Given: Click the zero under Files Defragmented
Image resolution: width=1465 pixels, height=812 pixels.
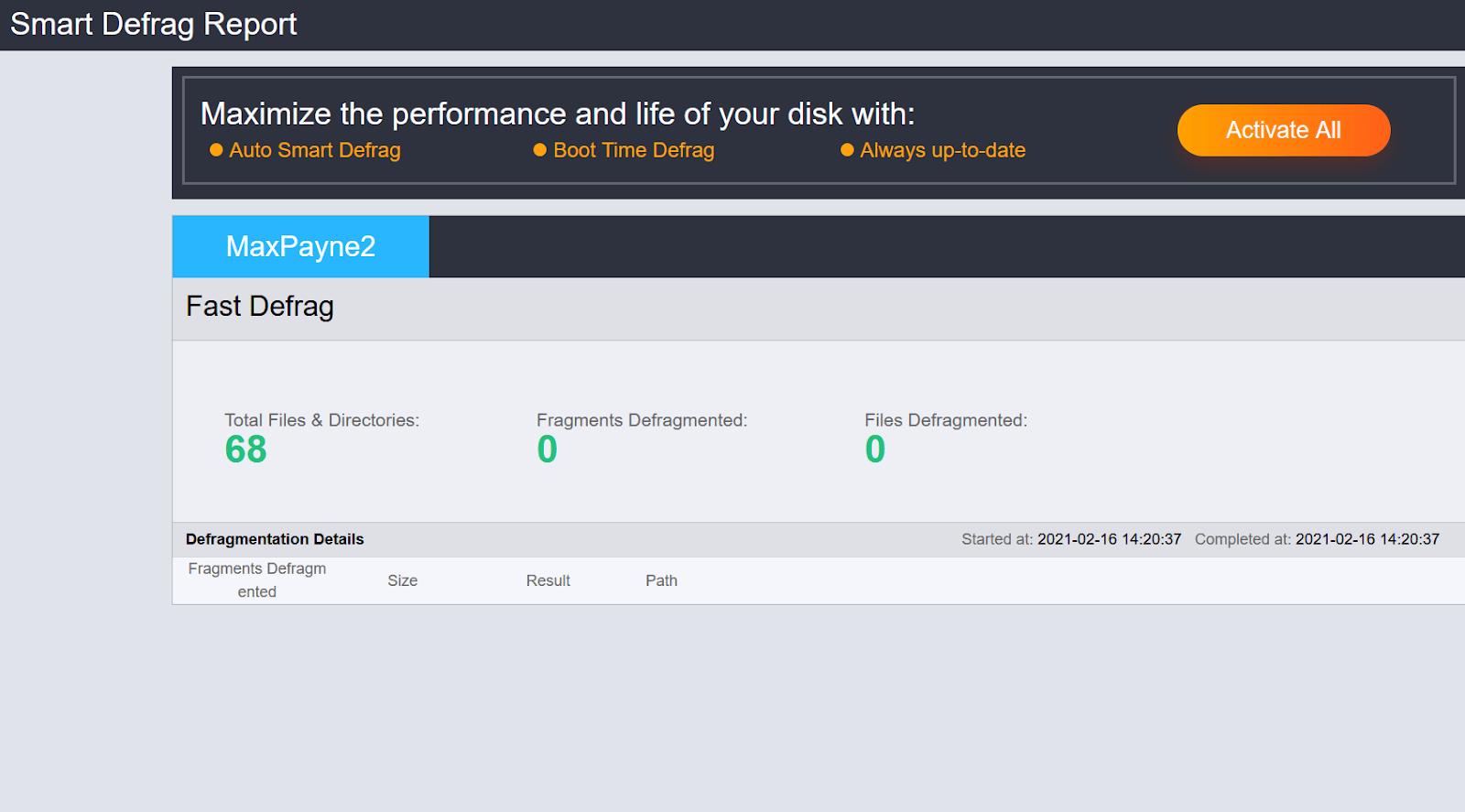Looking at the screenshot, I should pyautogui.click(x=875, y=449).
